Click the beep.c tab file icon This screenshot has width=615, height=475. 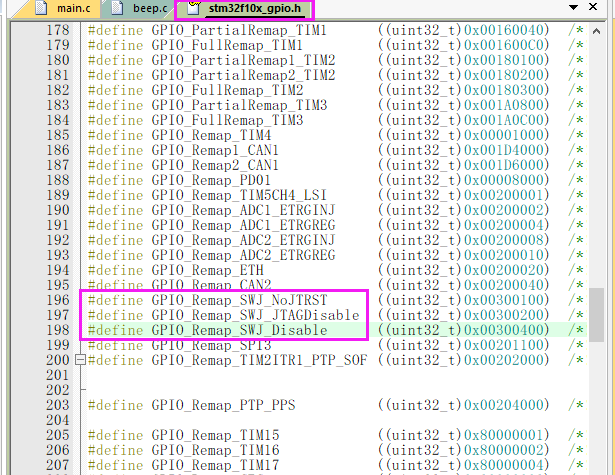pos(117,8)
